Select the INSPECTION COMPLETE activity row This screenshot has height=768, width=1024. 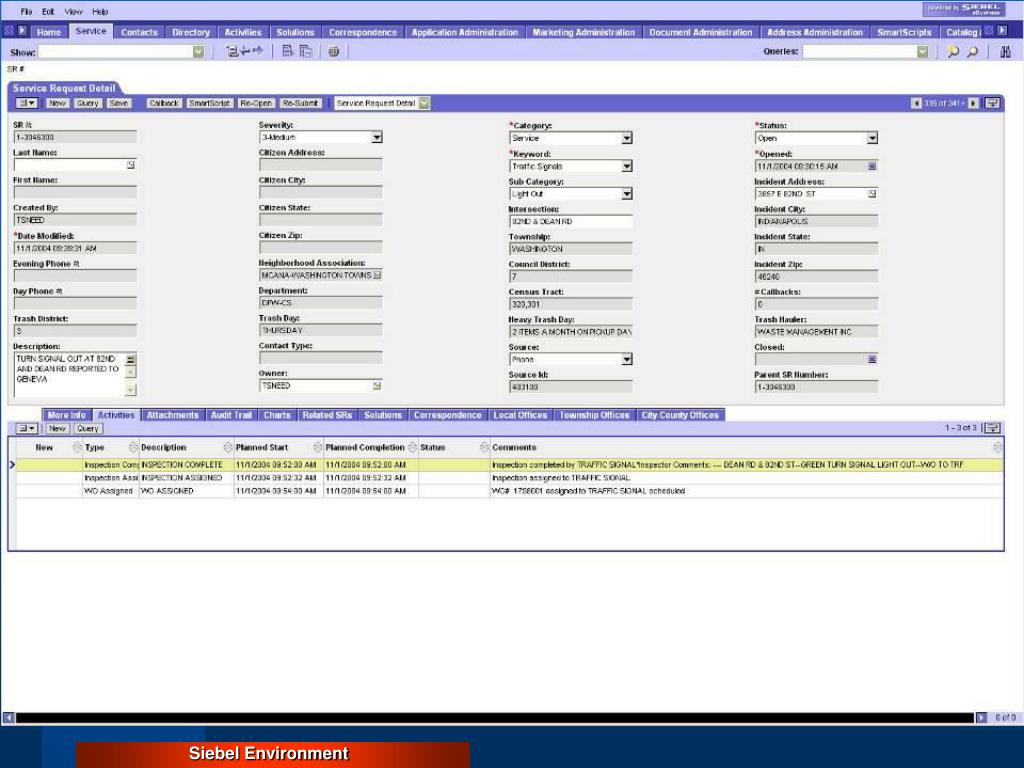(509, 465)
